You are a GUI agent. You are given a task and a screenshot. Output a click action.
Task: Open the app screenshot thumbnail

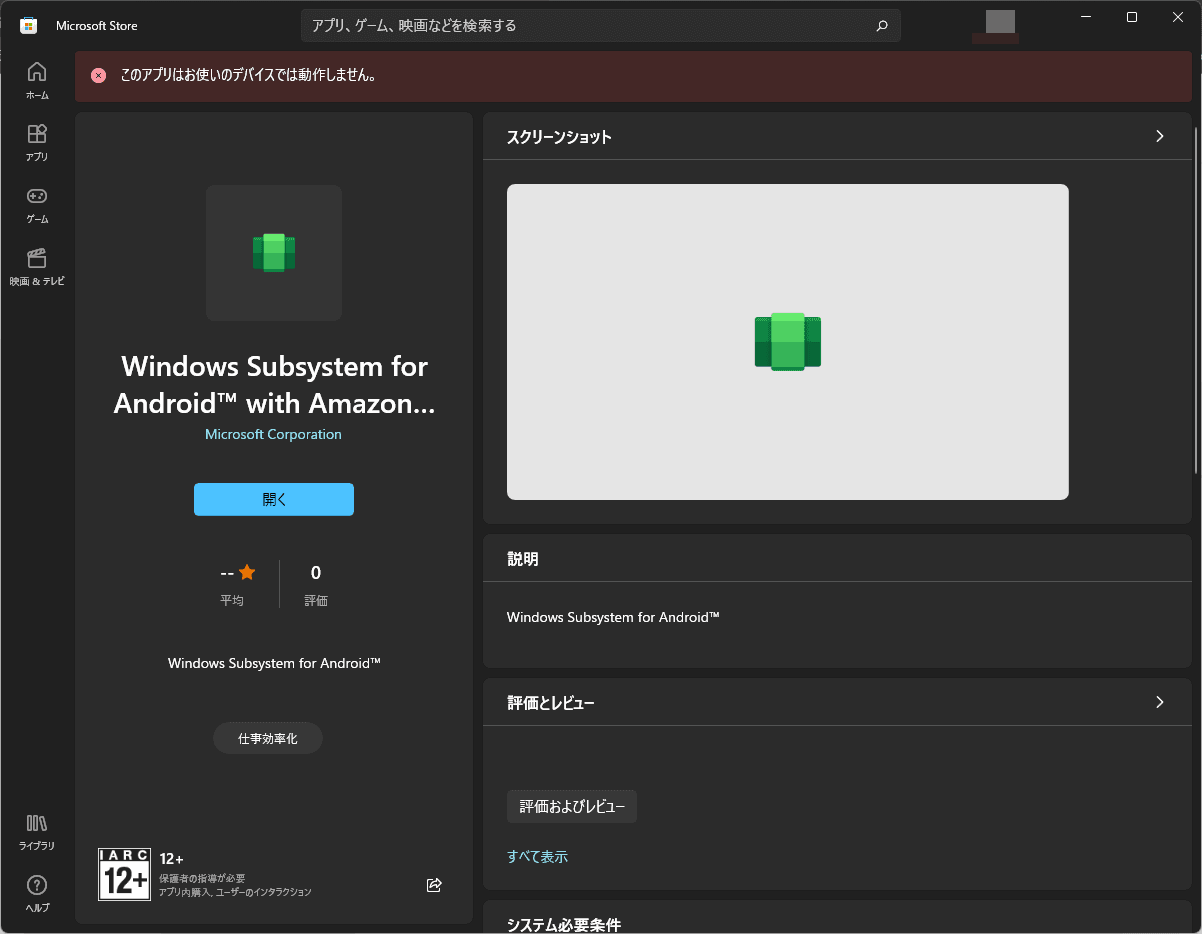pyautogui.click(x=787, y=341)
